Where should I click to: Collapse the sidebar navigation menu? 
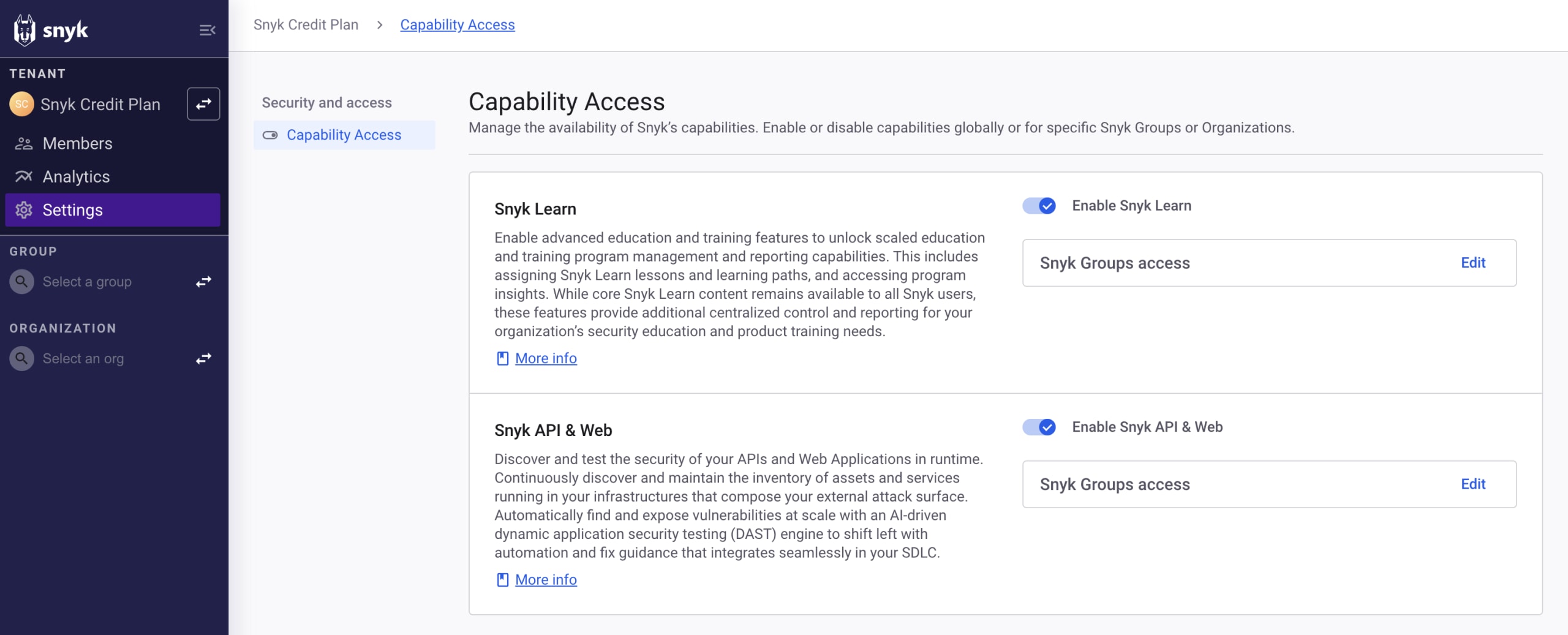(208, 30)
